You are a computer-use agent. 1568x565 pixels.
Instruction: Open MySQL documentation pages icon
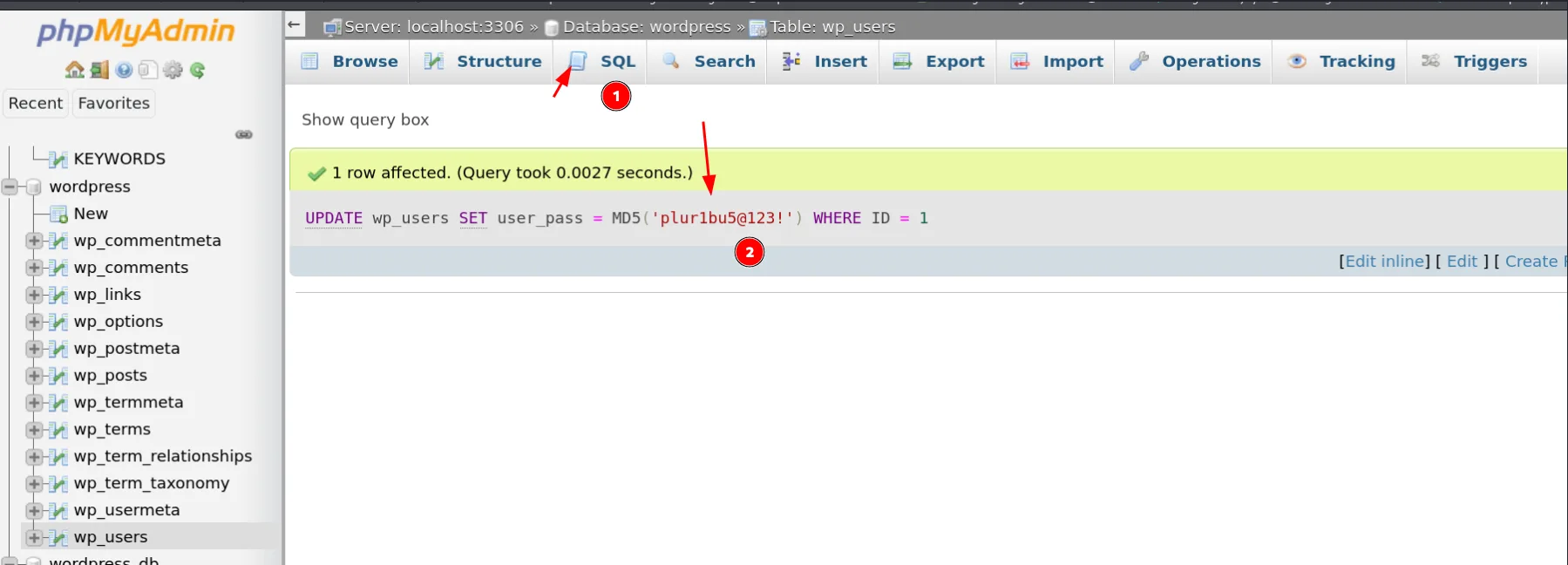point(148,70)
